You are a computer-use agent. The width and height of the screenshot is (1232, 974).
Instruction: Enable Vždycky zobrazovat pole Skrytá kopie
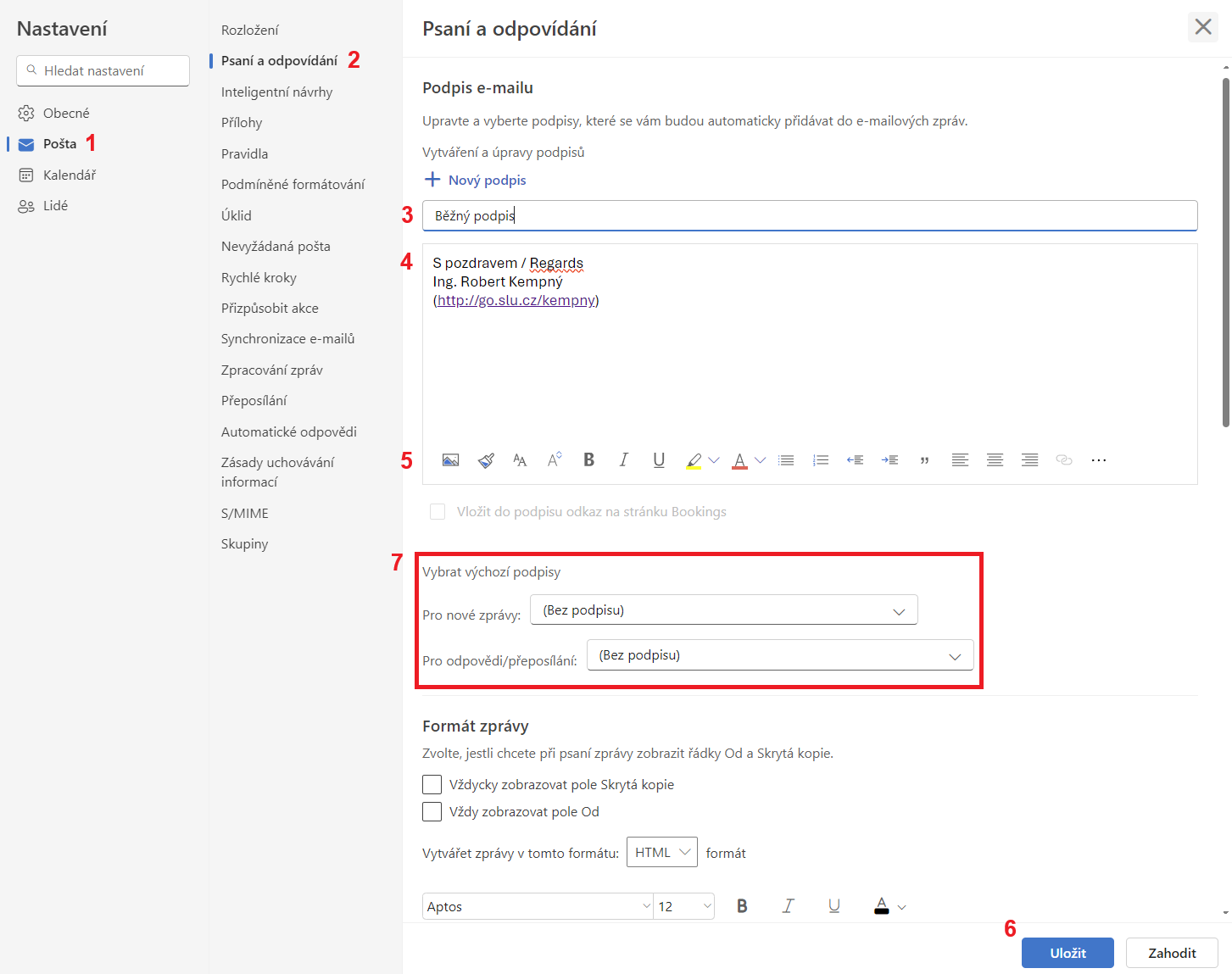click(432, 784)
